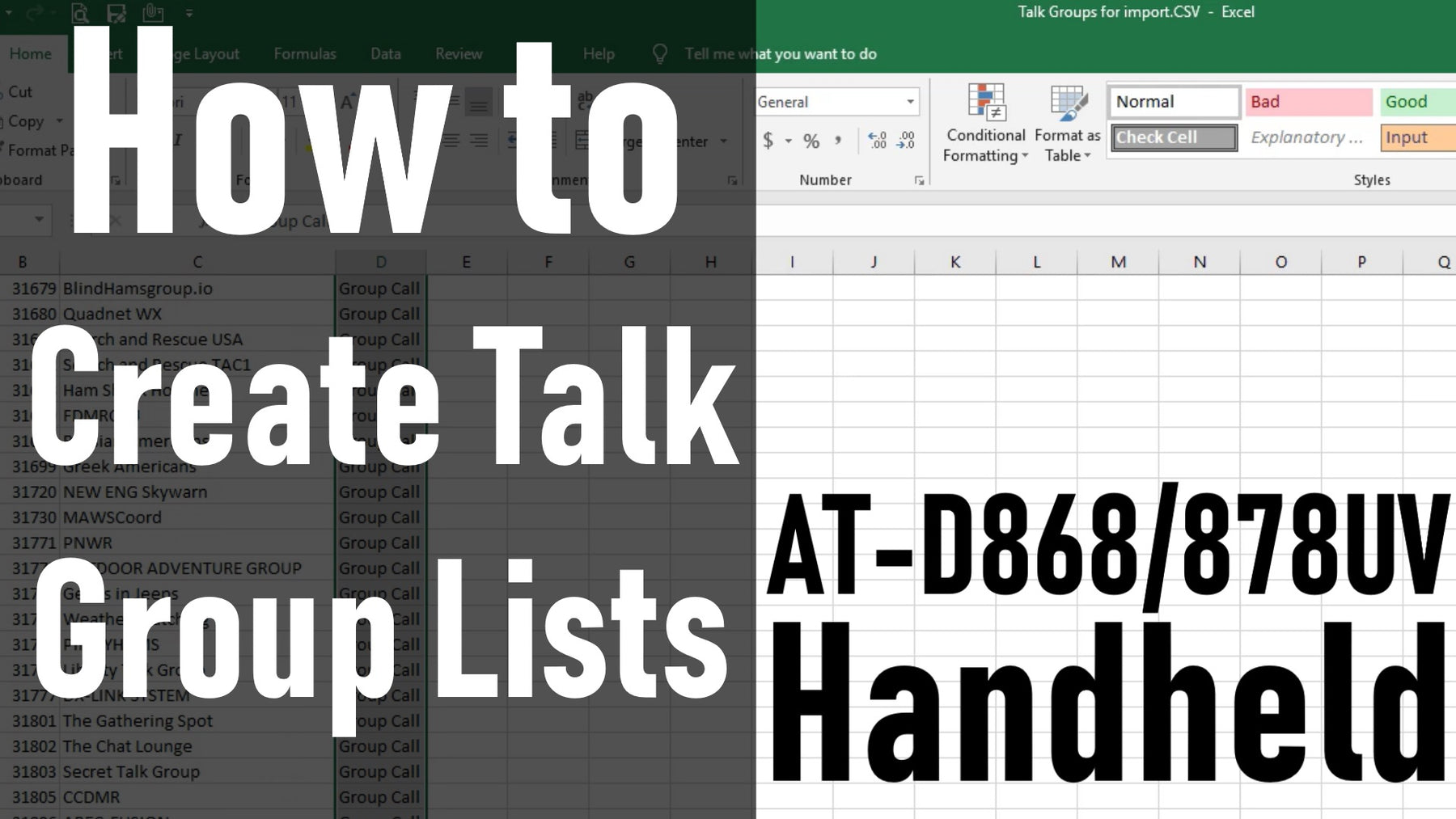Select column P header

point(1362,262)
